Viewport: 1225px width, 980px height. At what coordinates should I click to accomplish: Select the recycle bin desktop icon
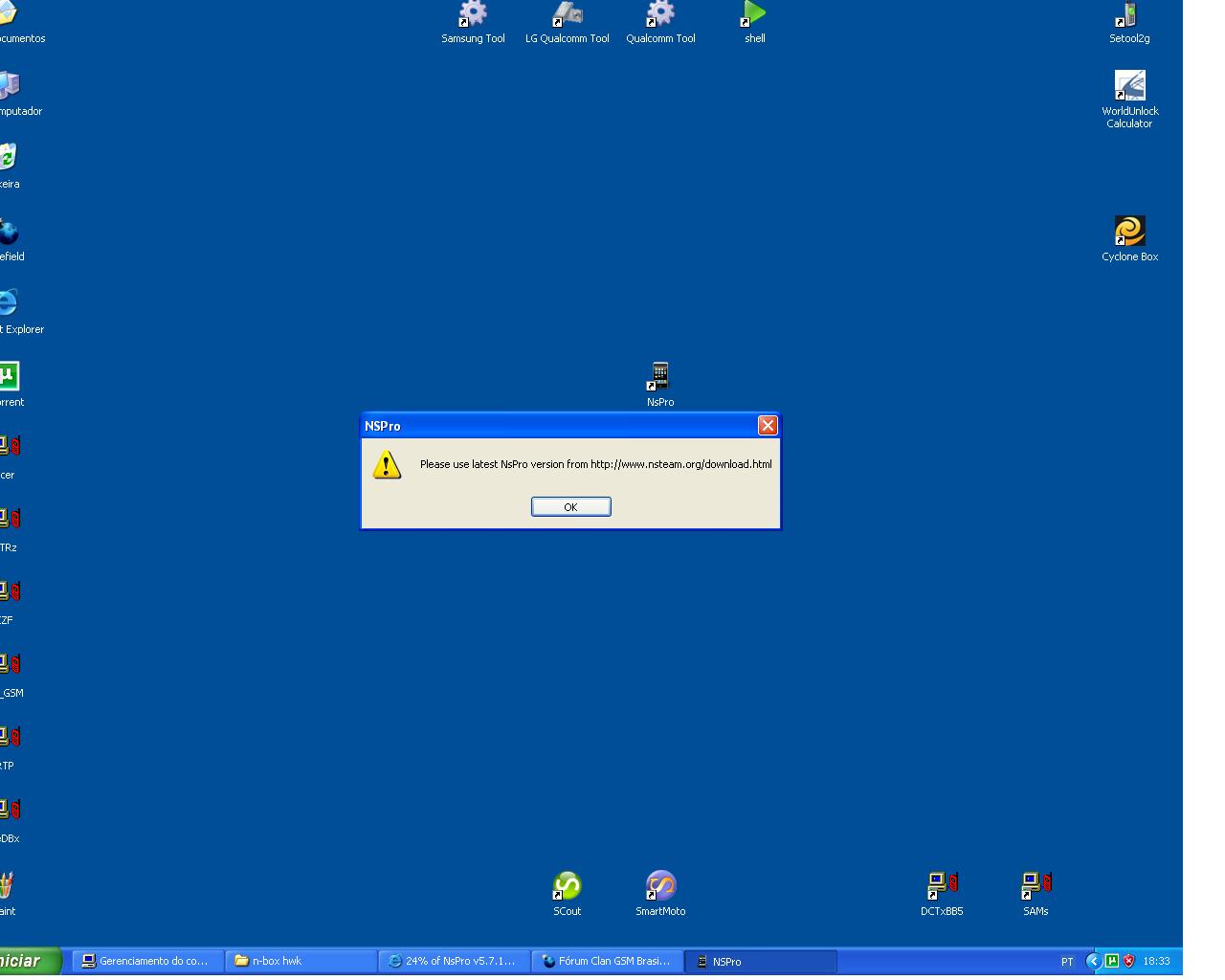9,166
